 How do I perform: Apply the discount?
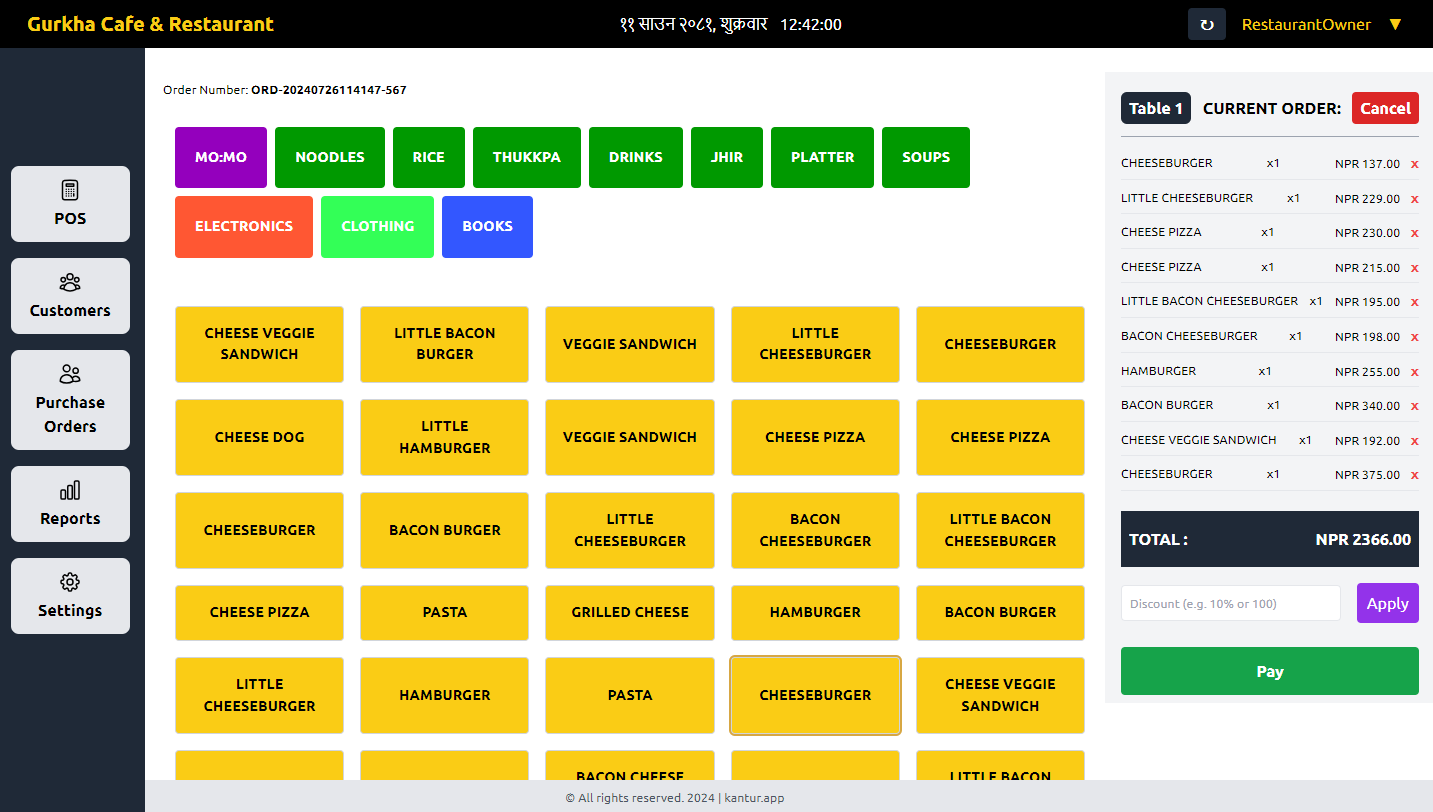point(1387,603)
